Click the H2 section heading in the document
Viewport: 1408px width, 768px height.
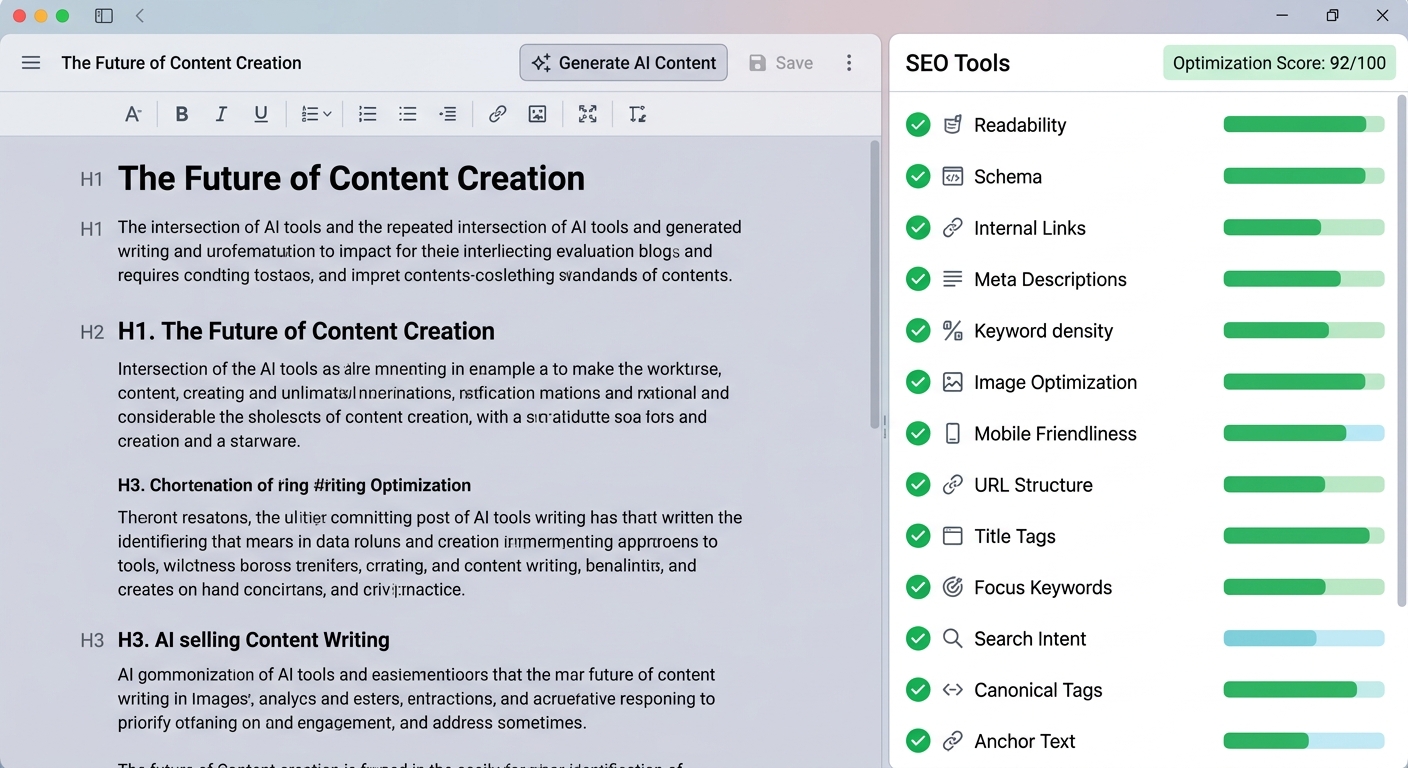(306, 331)
